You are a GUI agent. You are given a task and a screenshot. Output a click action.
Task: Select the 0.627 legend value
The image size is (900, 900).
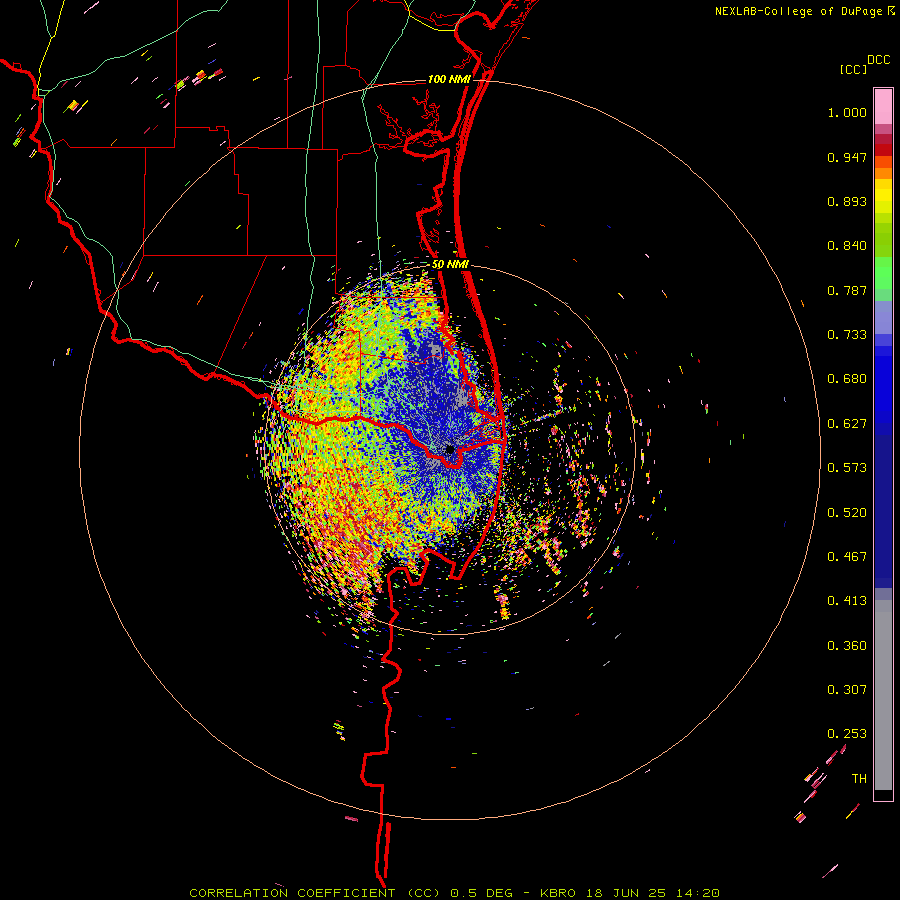[x=847, y=424]
